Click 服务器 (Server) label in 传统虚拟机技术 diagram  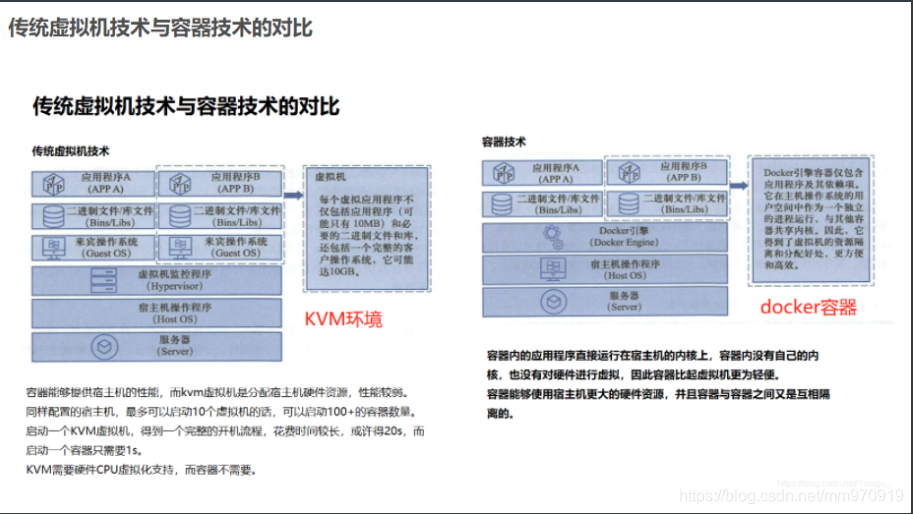click(x=175, y=346)
